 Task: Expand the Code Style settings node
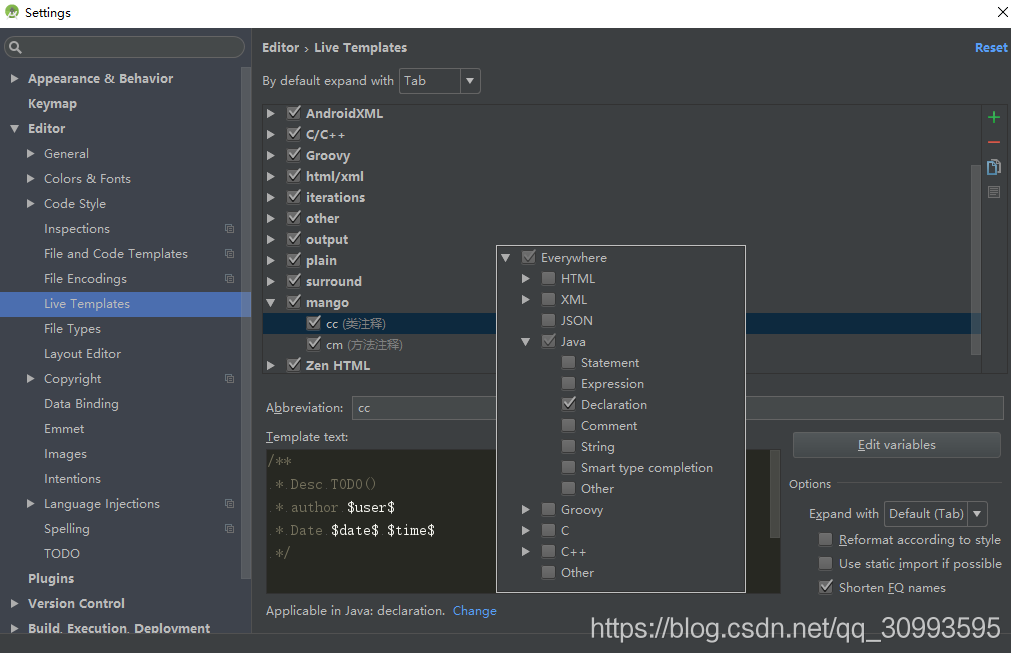pyautogui.click(x=30, y=204)
